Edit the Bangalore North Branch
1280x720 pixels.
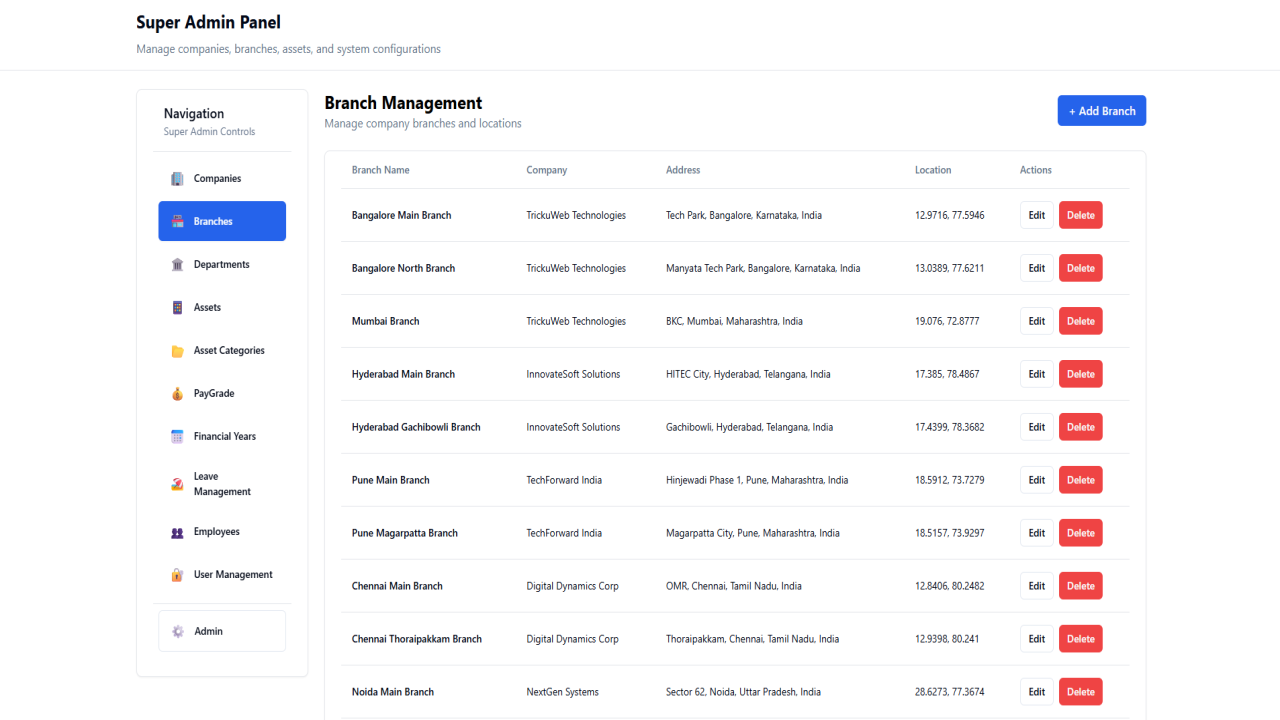pos(1037,268)
